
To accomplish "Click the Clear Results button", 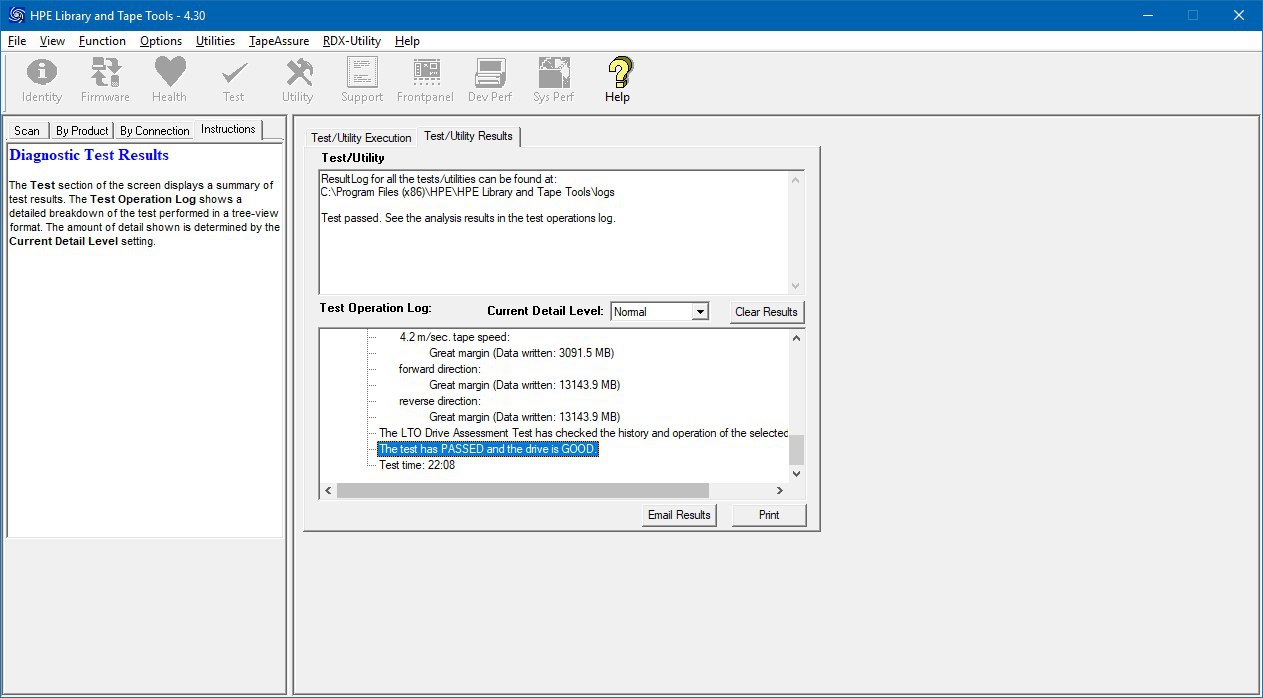I will 766,312.
